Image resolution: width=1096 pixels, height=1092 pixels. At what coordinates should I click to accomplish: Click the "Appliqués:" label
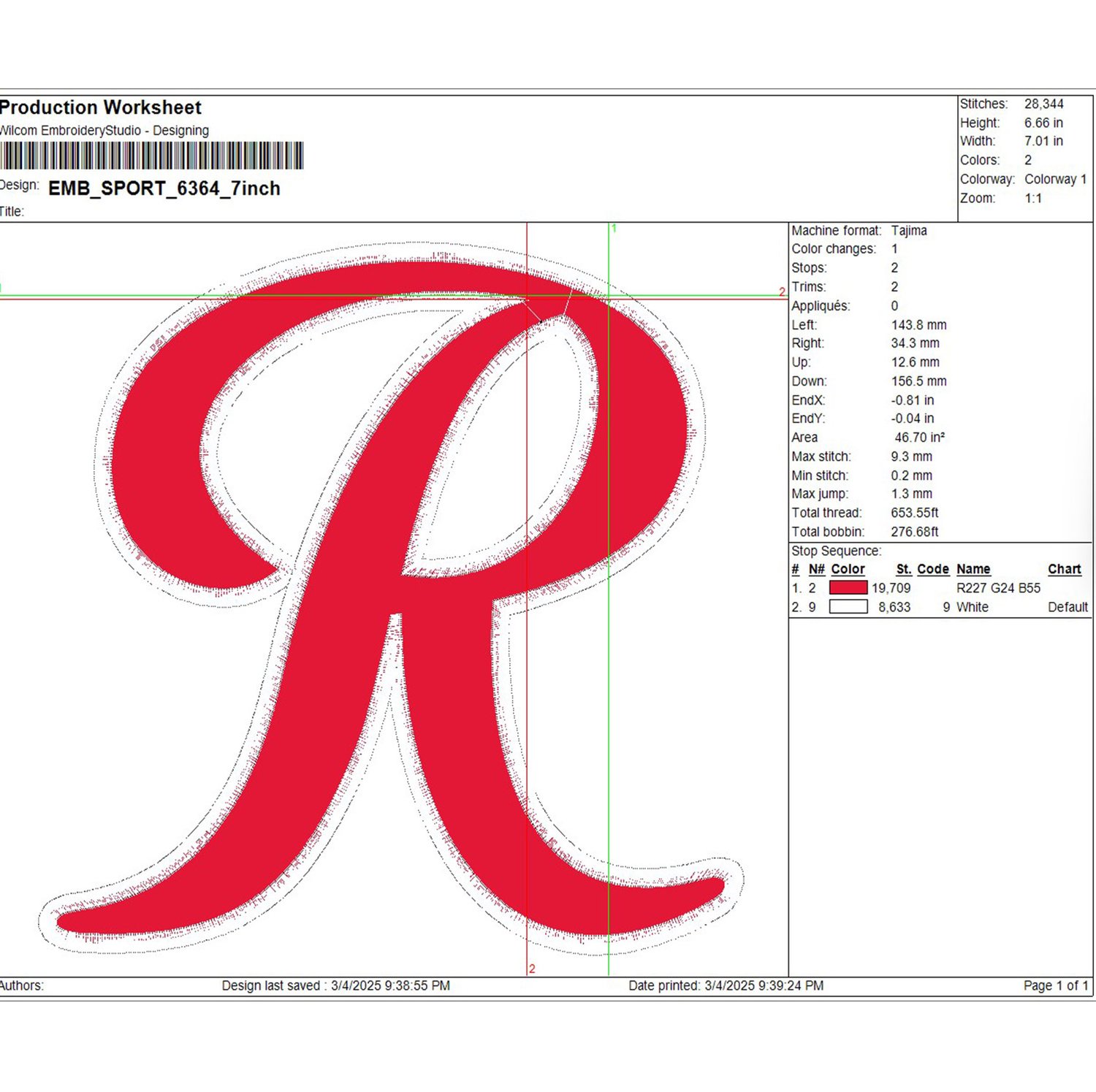821,305
